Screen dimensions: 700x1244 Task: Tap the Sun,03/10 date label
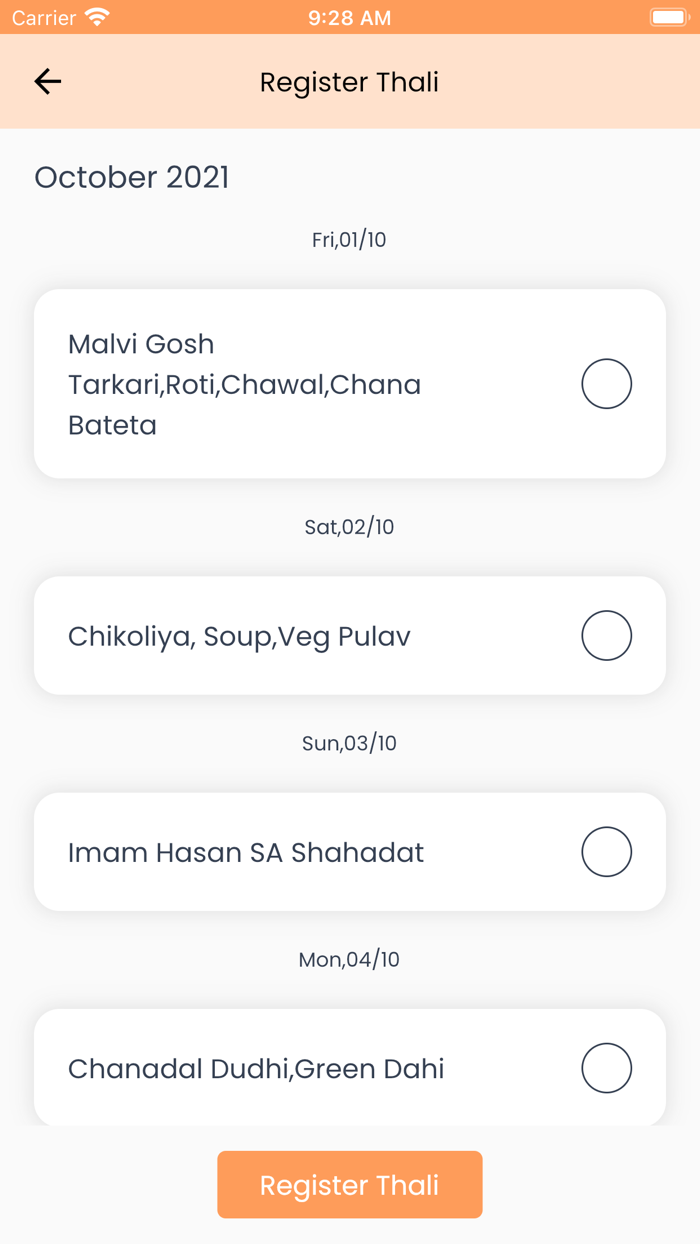pyautogui.click(x=349, y=743)
